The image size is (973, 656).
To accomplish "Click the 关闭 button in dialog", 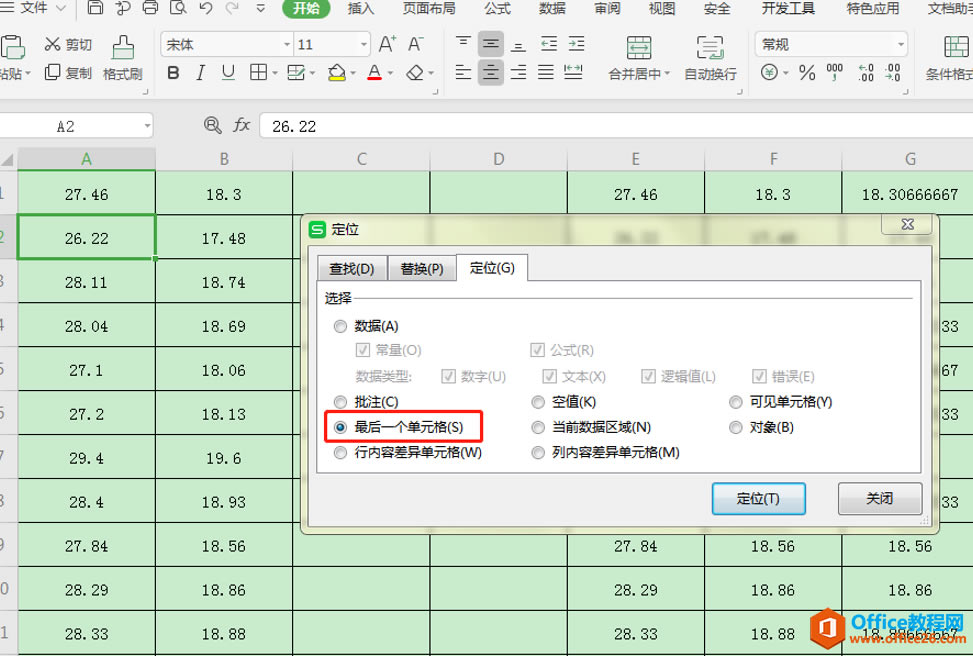I will [x=879, y=498].
